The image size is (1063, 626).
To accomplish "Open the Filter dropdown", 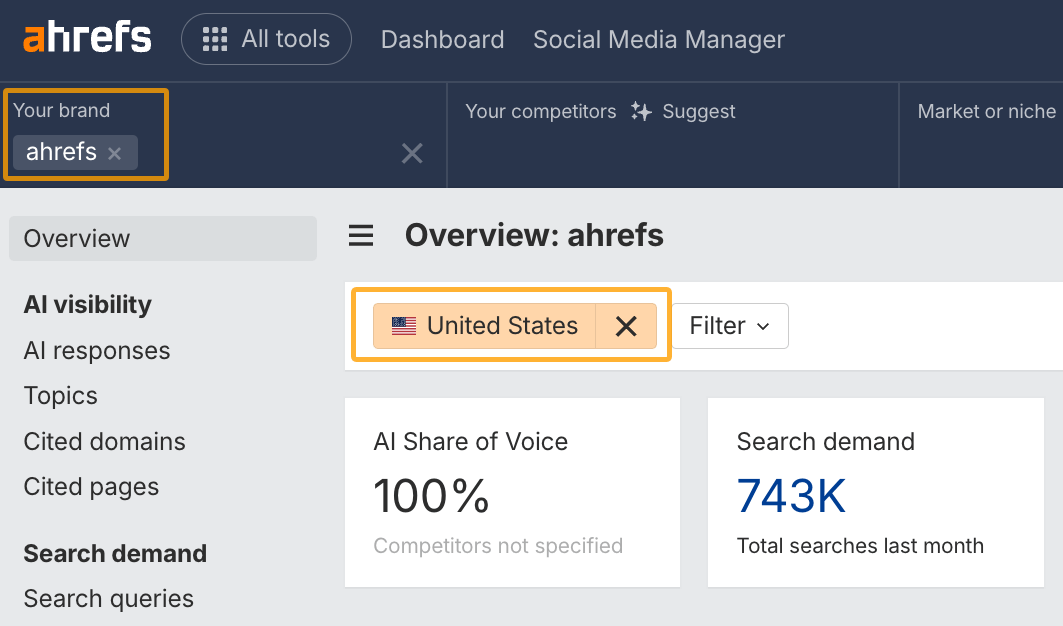I will (x=729, y=325).
